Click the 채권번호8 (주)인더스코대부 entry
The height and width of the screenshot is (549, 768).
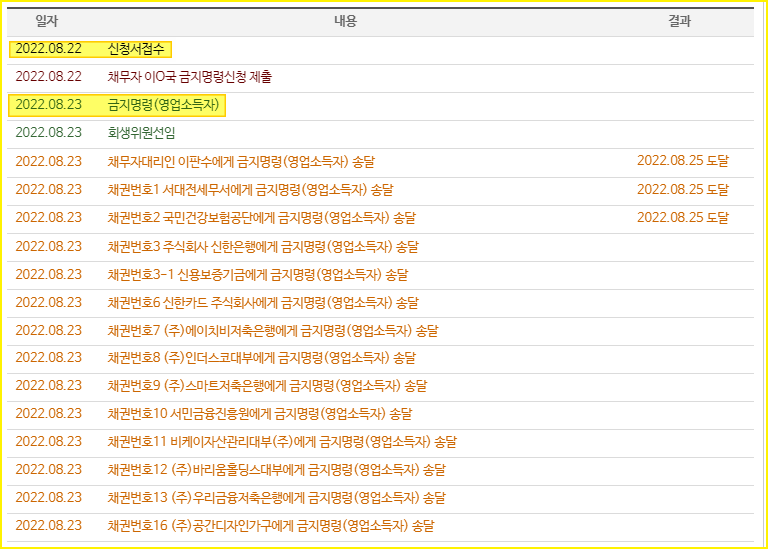tap(262, 358)
